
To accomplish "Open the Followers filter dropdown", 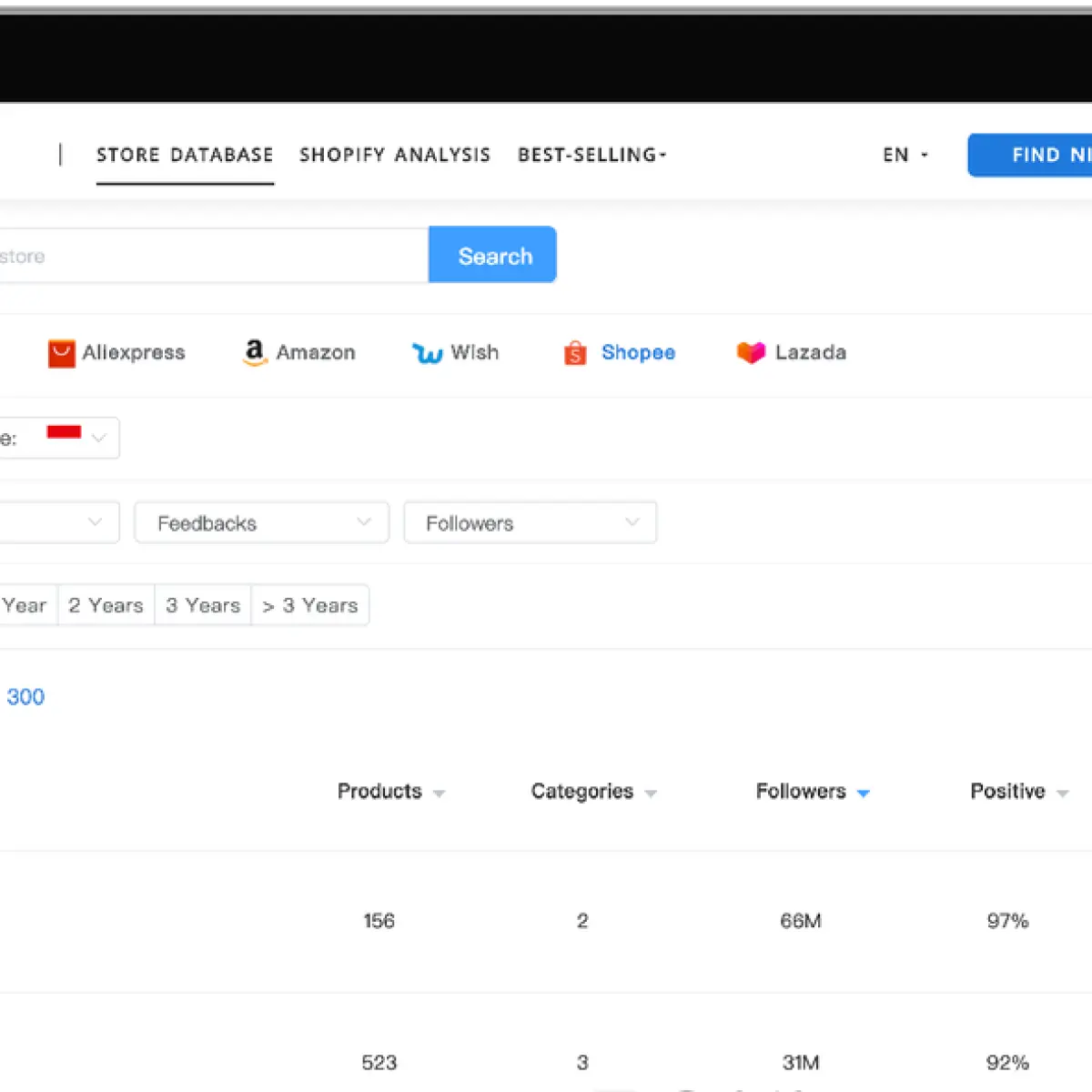I will (531, 523).
